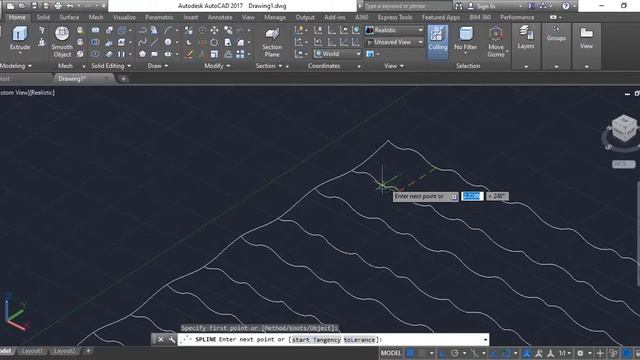Toggle the Culling selection option

pos(438,42)
